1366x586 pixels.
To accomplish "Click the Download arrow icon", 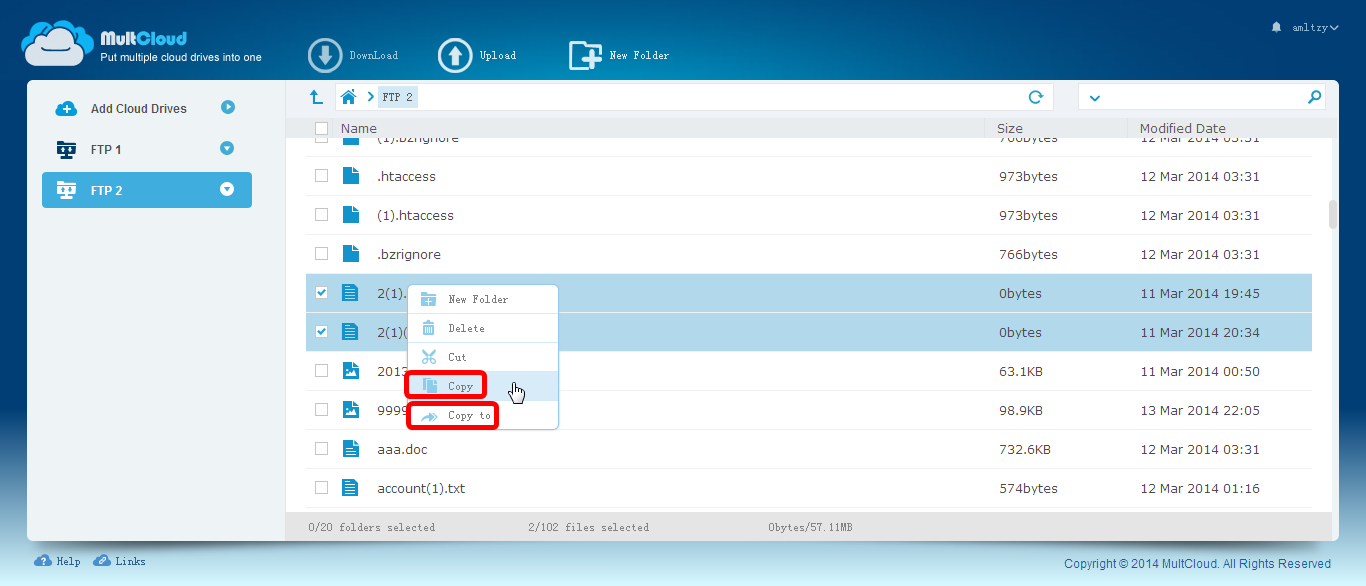I will pyautogui.click(x=325, y=55).
